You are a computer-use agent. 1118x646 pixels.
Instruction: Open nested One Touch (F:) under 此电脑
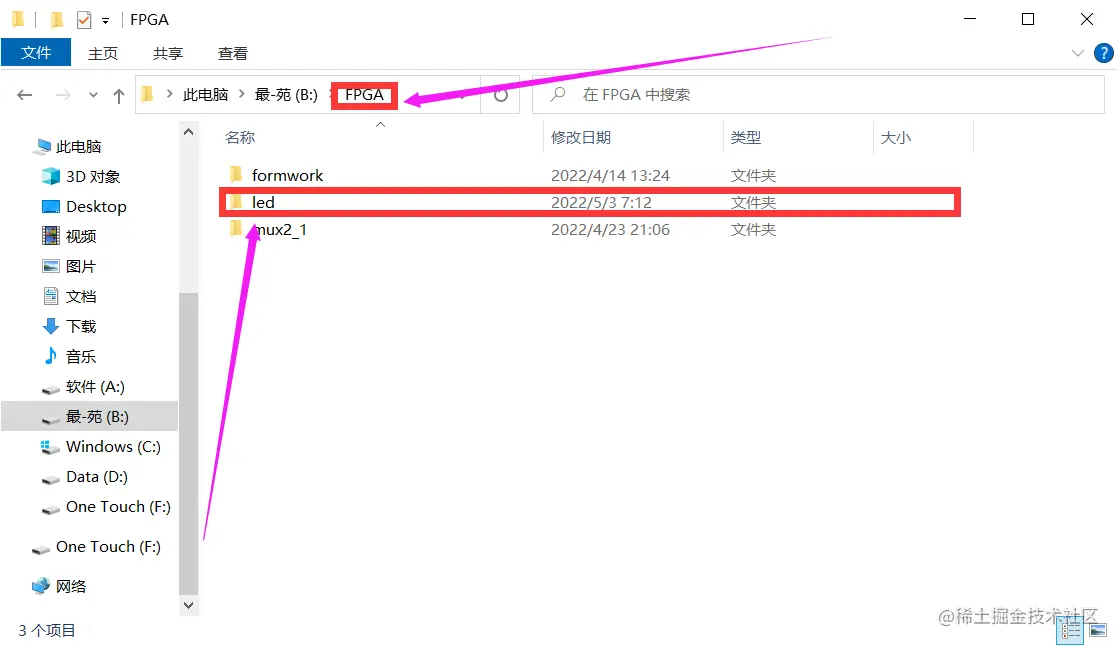point(118,506)
